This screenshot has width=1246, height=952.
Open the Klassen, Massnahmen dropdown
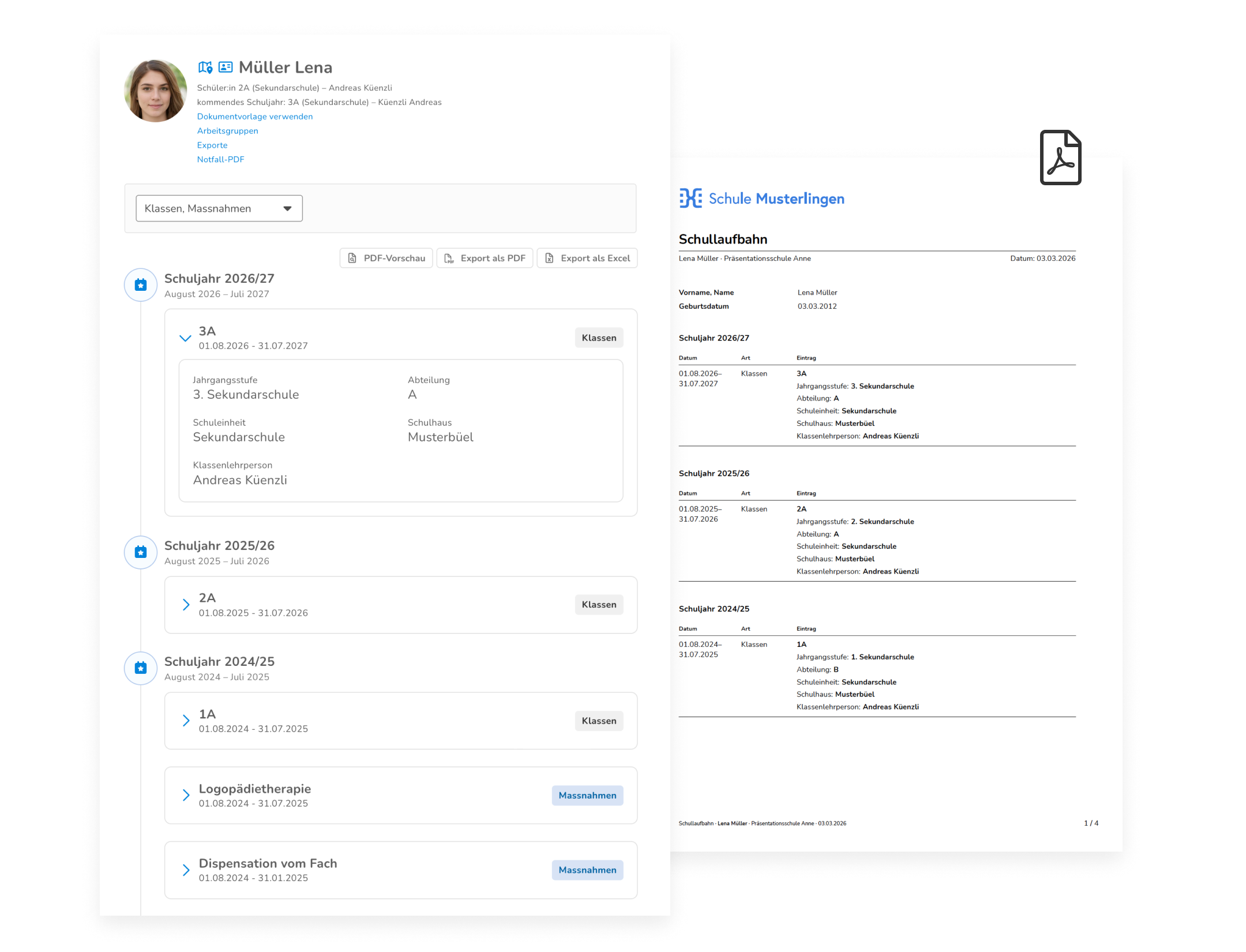pos(219,208)
